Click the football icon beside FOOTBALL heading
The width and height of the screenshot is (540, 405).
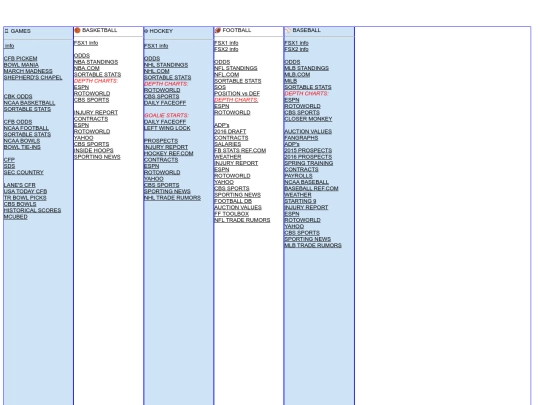218,30
